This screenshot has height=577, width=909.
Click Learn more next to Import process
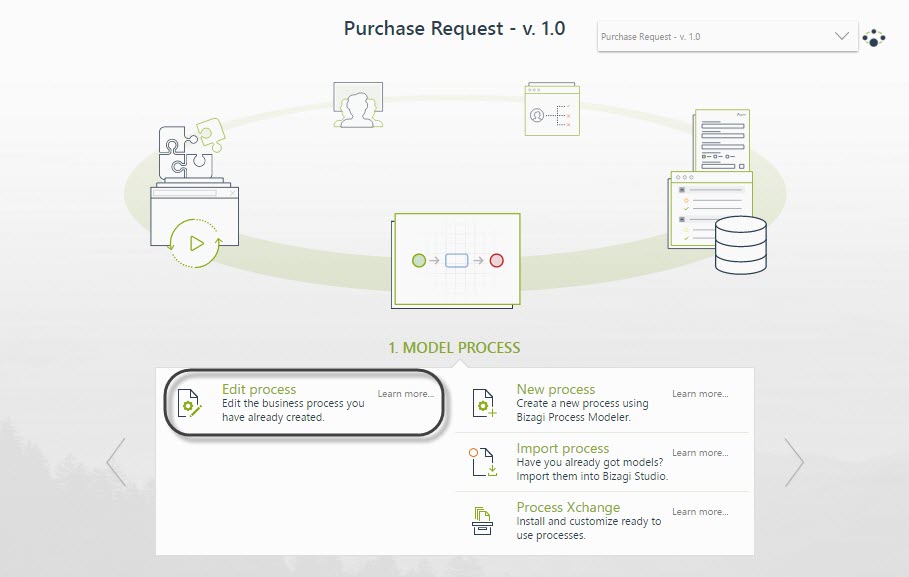700,453
